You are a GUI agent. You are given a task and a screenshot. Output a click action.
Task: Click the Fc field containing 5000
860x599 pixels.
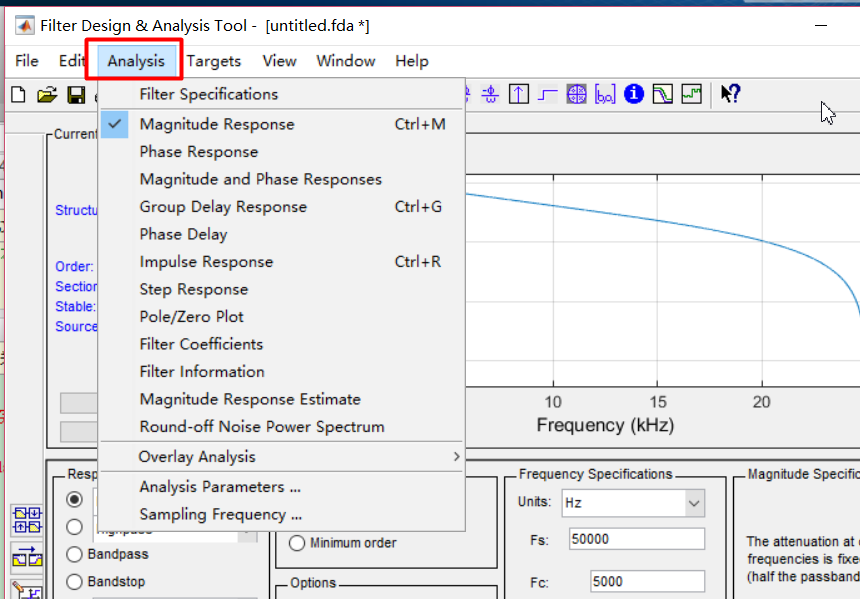[647, 581]
